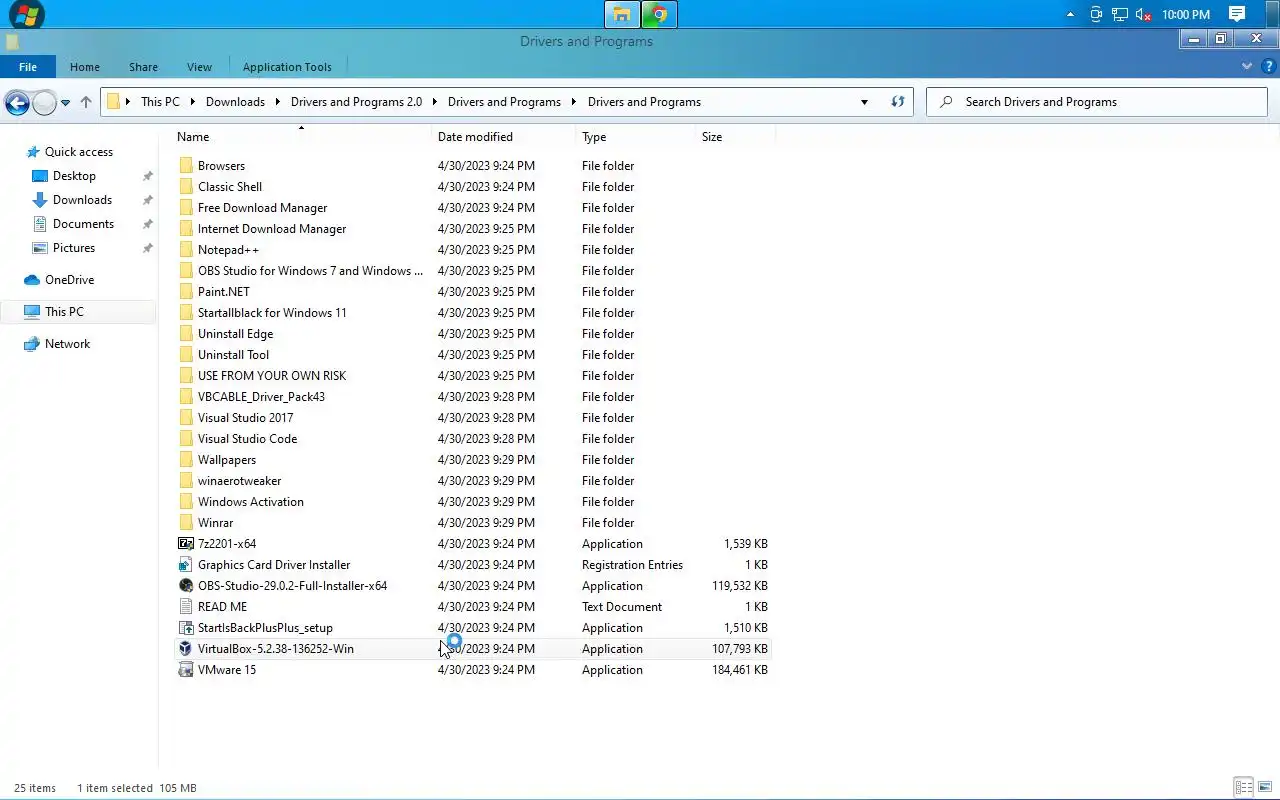
Task: Select Internet Download Manager folder name
Action: [272, 229]
